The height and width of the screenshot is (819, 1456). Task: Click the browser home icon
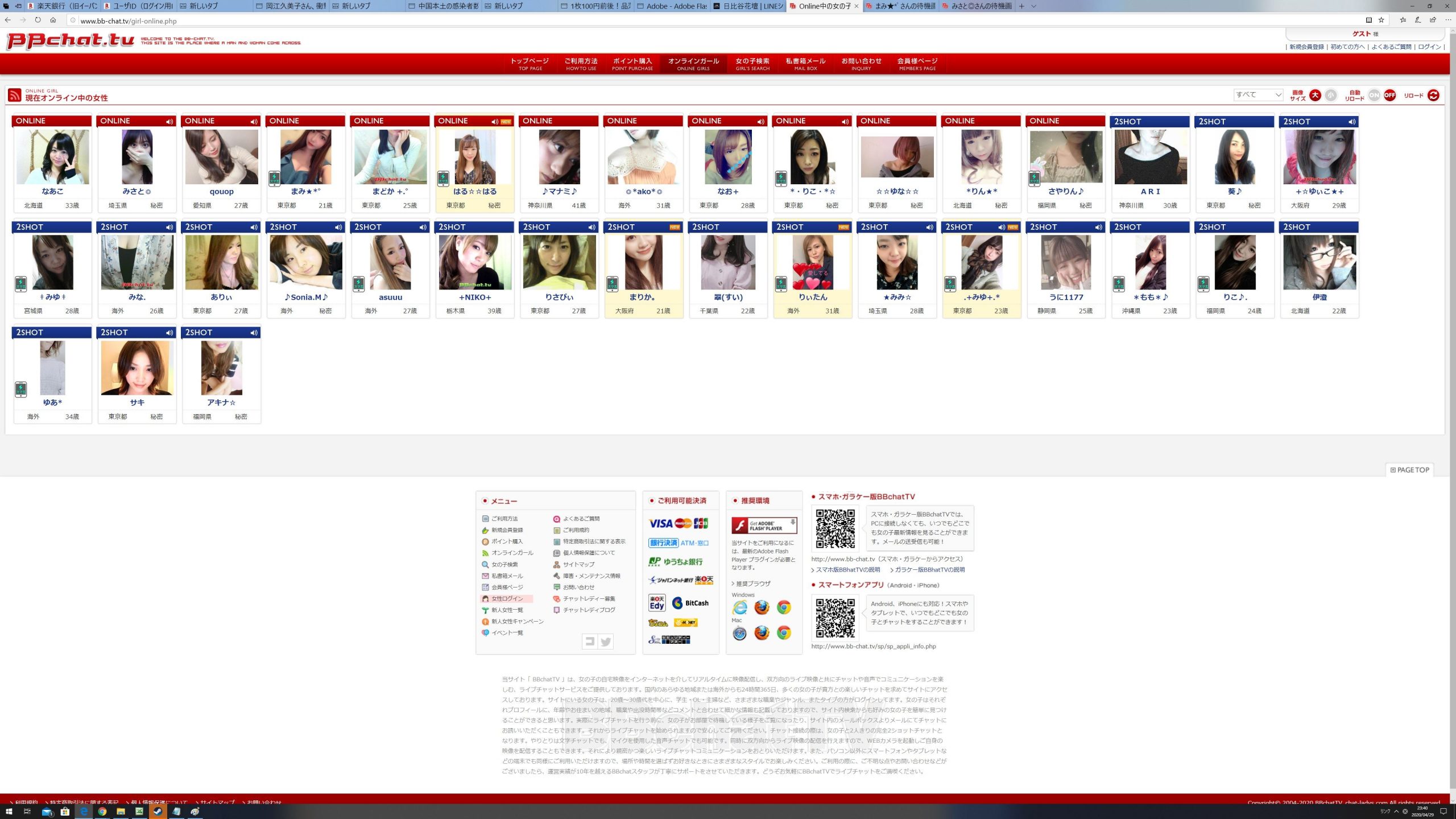point(53,20)
